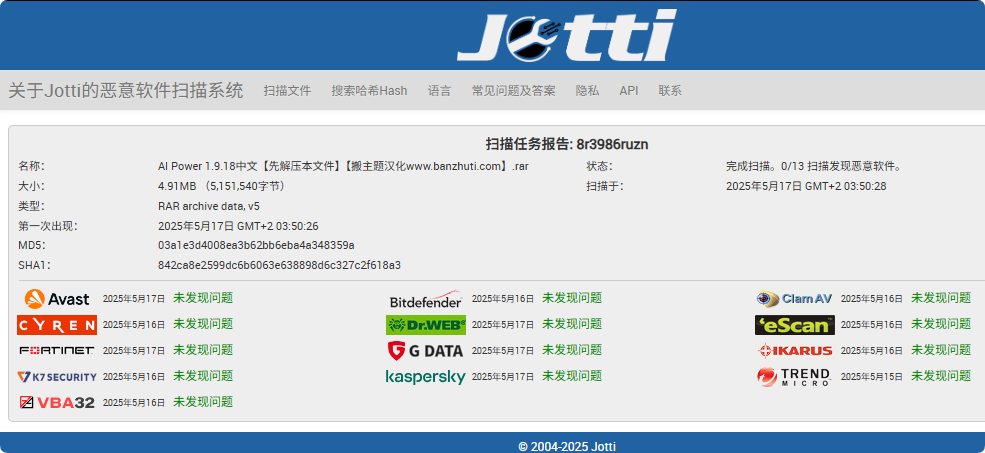
Task: Click Bitdefender's signature date 2025年5月16日
Action: [503, 299]
